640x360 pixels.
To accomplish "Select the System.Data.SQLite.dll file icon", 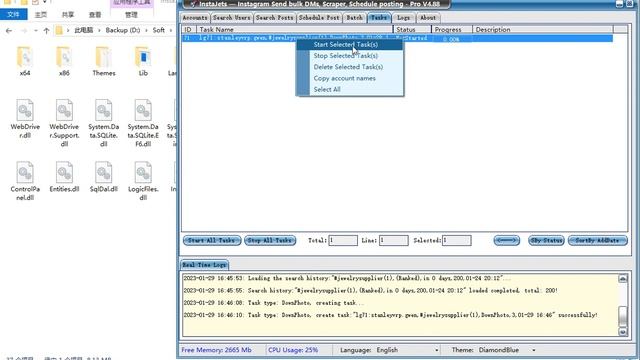I will (104, 110).
